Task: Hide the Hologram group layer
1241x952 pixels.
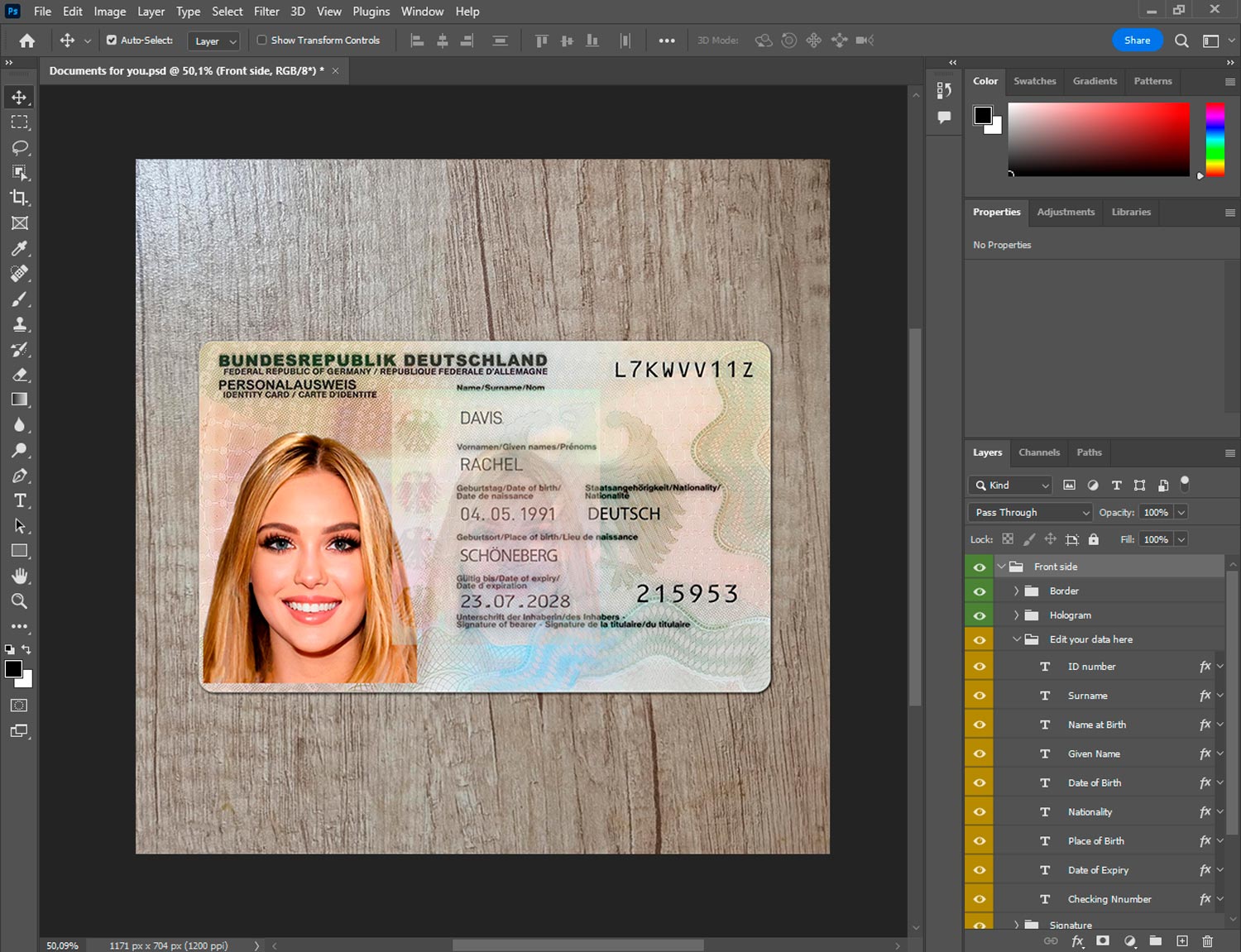Action: coord(980,615)
